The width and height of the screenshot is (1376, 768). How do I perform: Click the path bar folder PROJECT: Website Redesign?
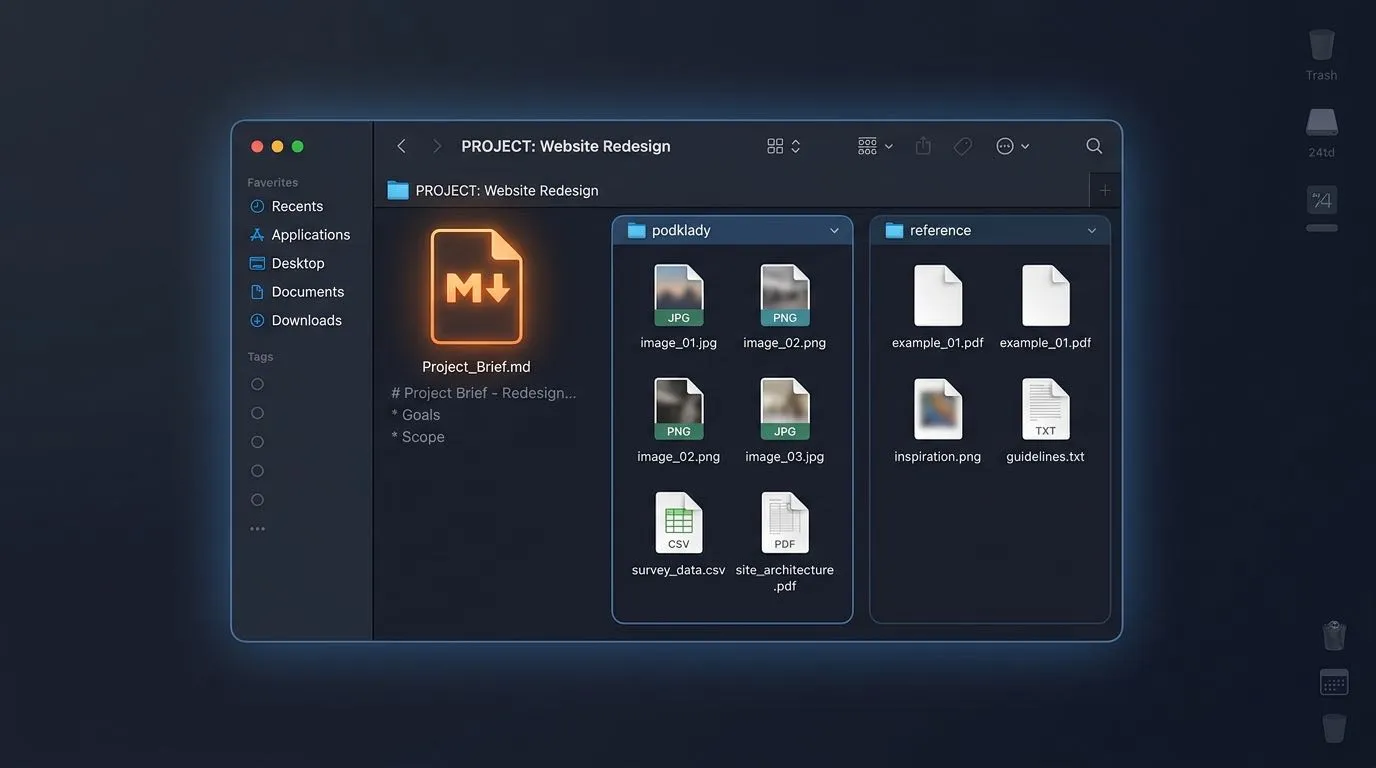(x=493, y=190)
